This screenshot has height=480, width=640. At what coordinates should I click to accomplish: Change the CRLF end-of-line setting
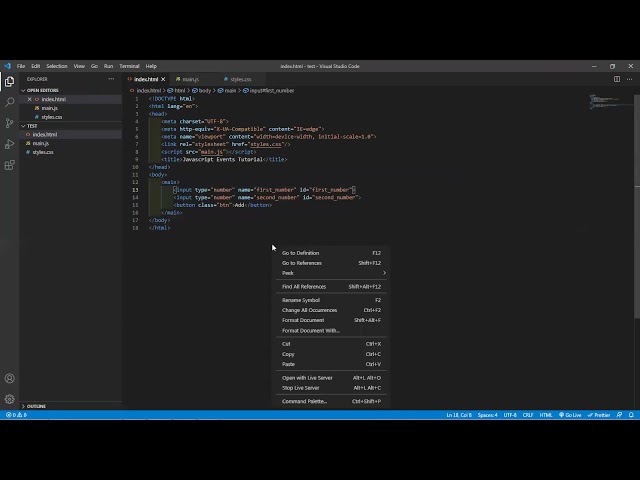click(528, 415)
